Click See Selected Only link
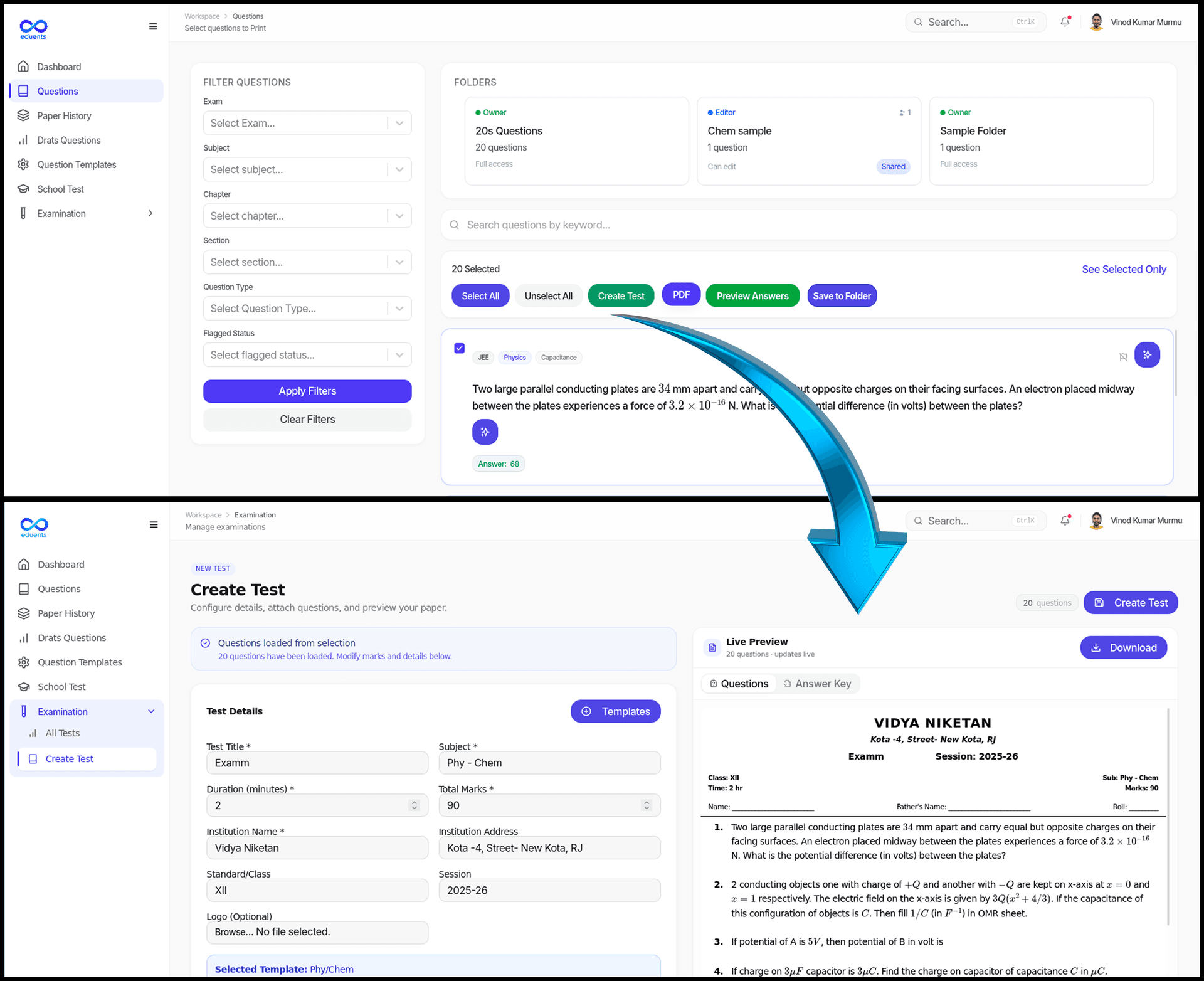Image resolution: width=1204 pixels, height=981 pixels. (x=1124, y=269)
